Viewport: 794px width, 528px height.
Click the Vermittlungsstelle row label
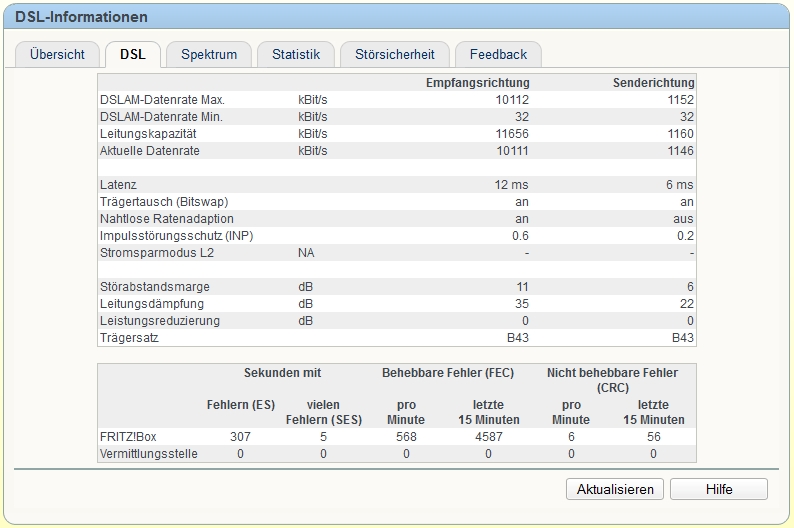click(x=148, y=454)
